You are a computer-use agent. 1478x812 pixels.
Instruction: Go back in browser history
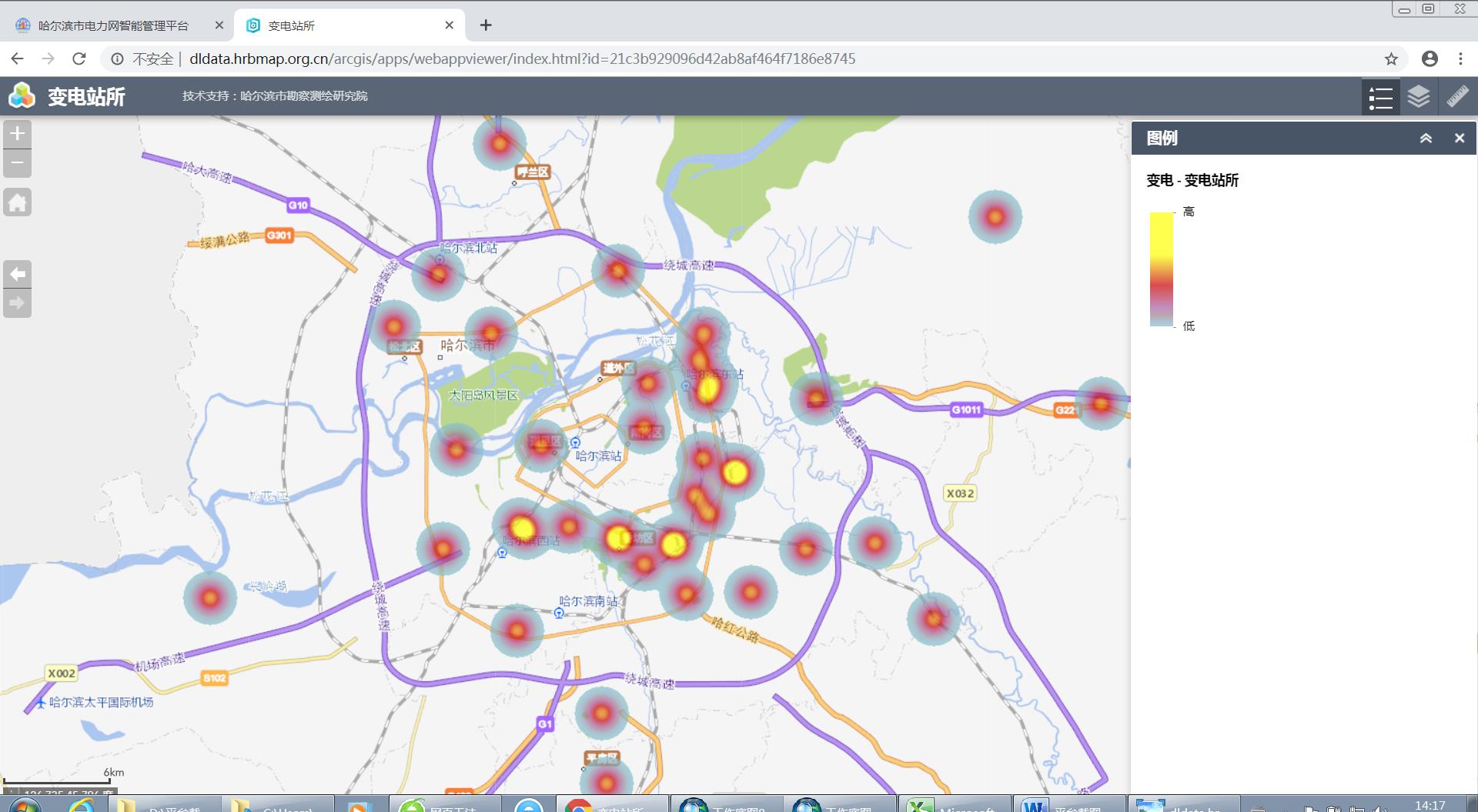tap(18, 58)
